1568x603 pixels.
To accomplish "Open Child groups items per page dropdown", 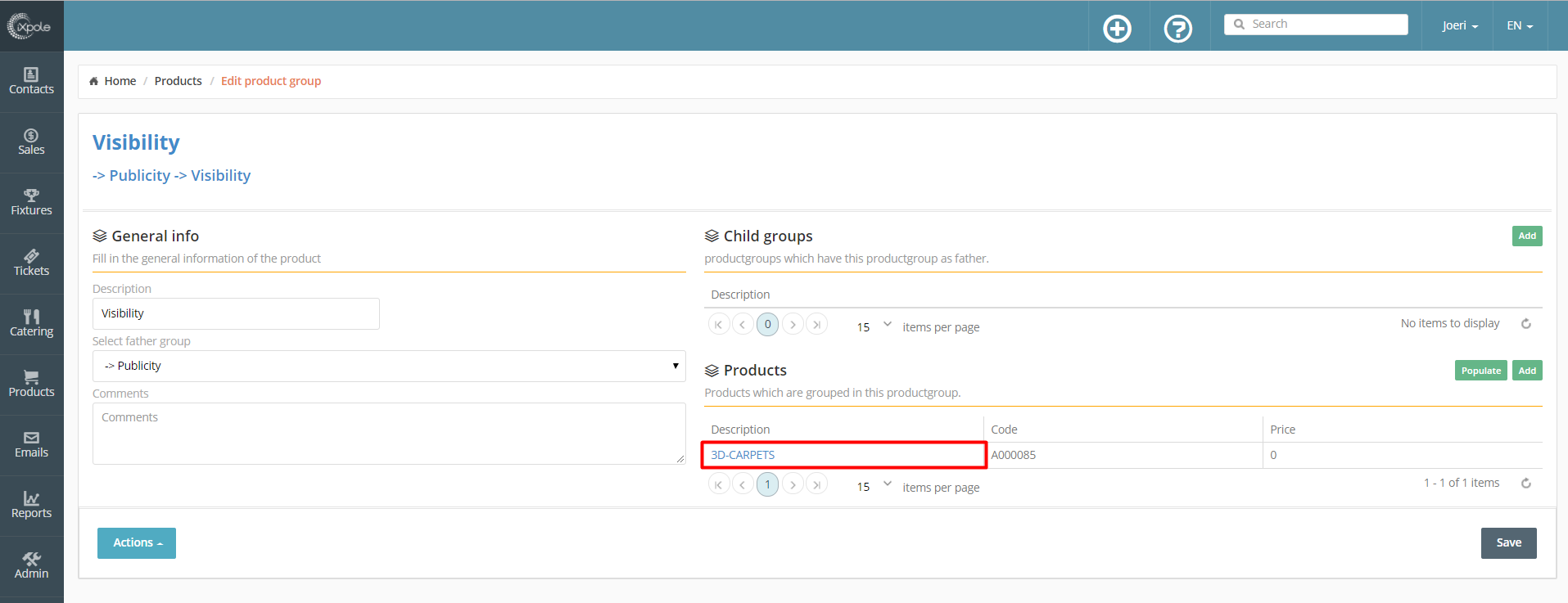I will 874,326.
